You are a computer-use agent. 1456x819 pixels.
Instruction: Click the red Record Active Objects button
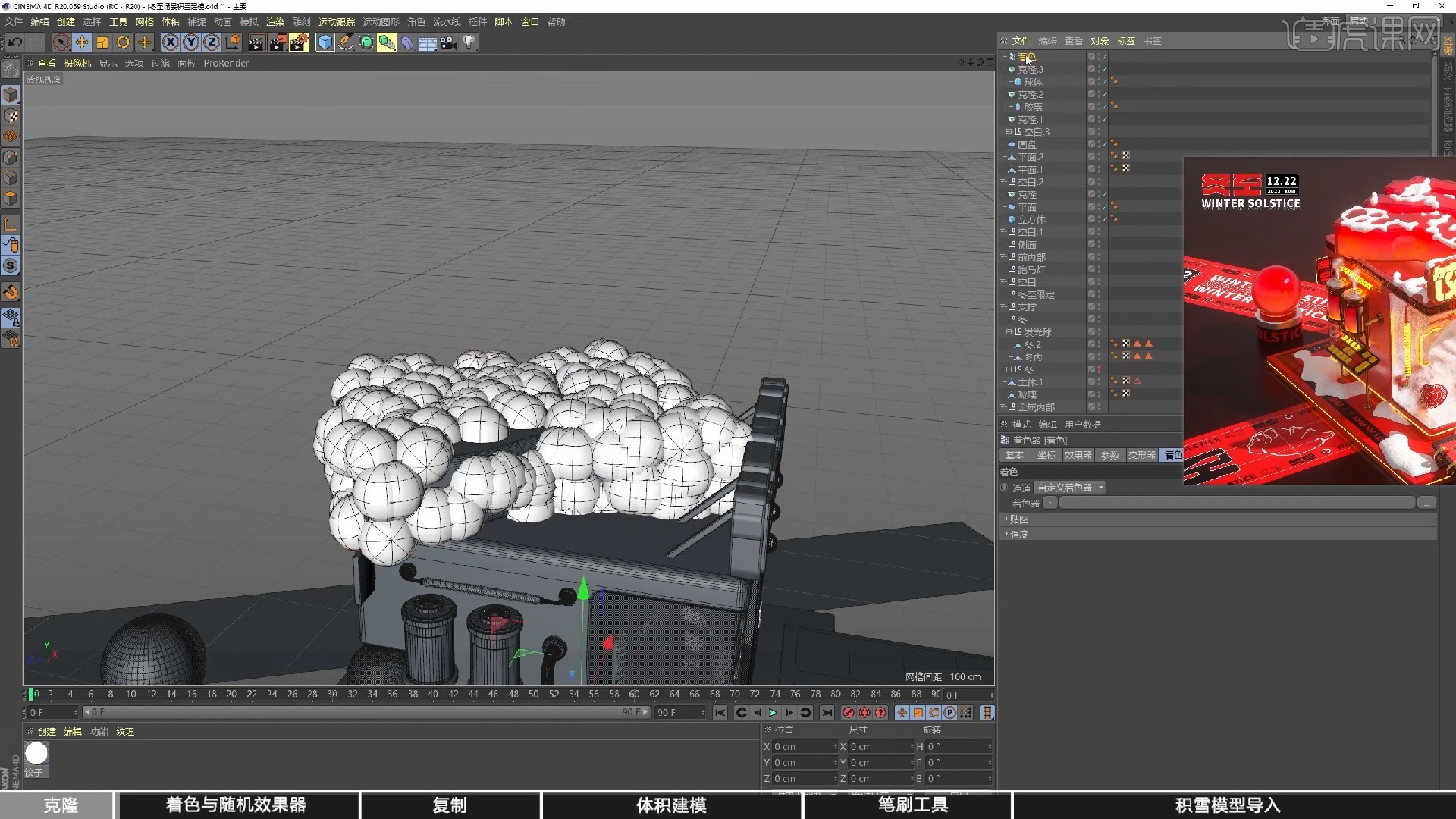click(x=849, y=713)
